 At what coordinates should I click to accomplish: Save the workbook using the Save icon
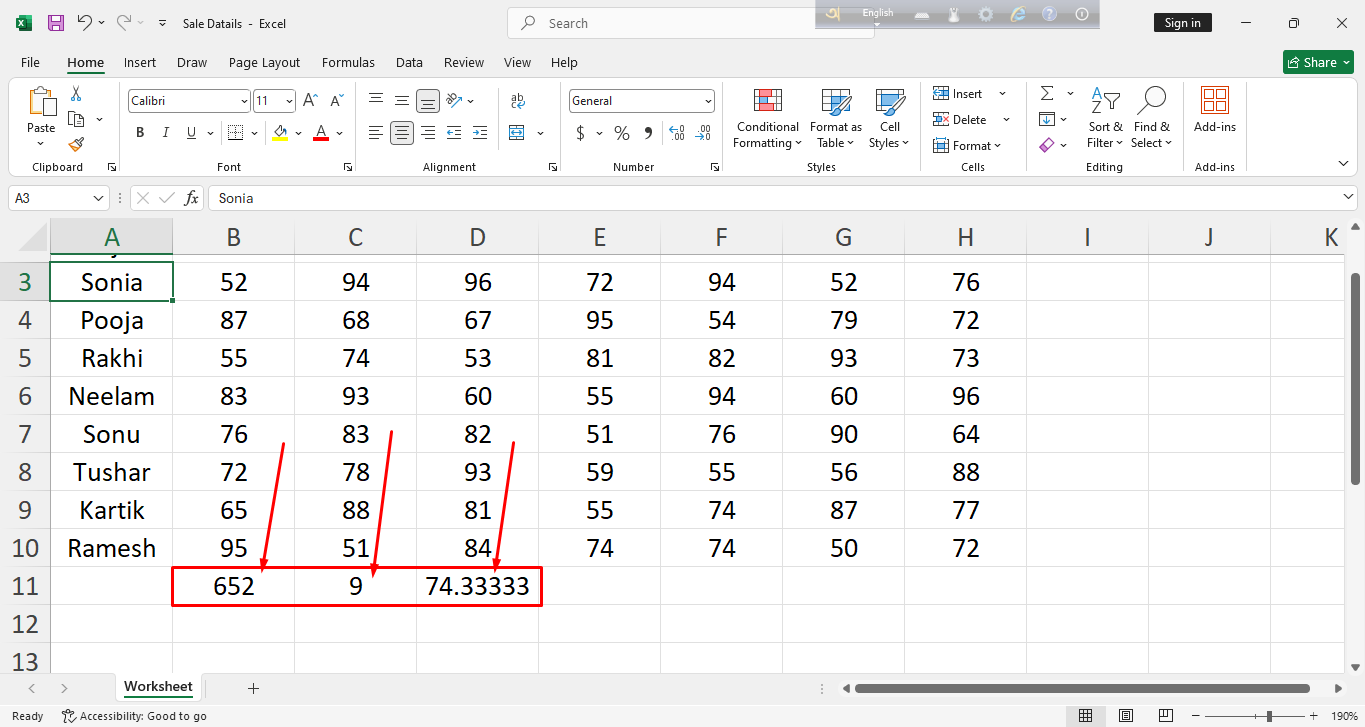56,23
